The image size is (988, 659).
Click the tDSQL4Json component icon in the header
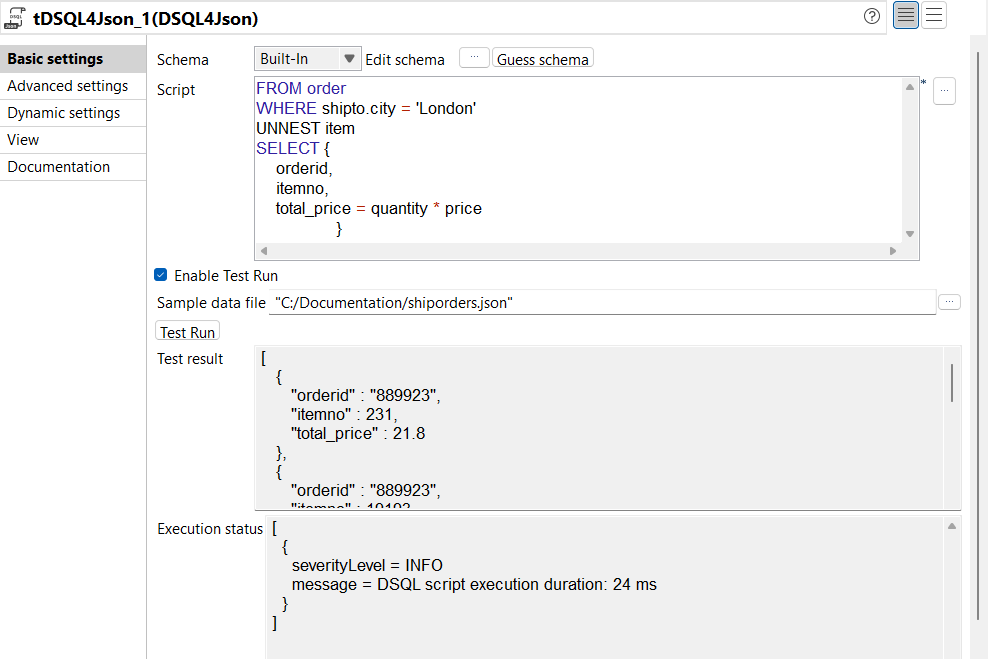click(14, 15)
